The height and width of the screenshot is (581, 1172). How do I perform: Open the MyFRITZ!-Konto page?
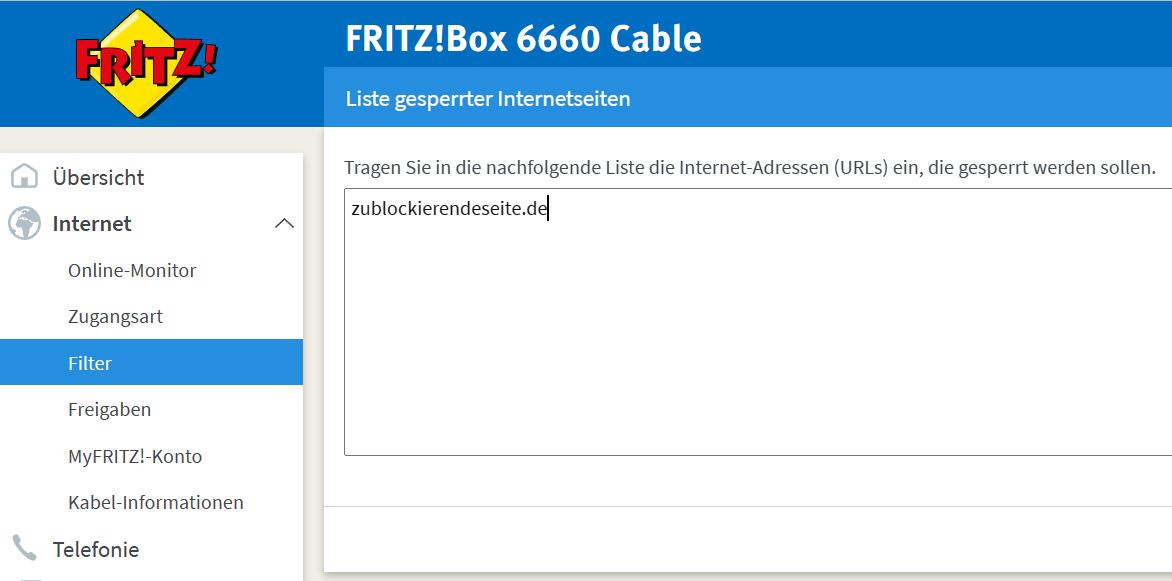coord(135,456)
